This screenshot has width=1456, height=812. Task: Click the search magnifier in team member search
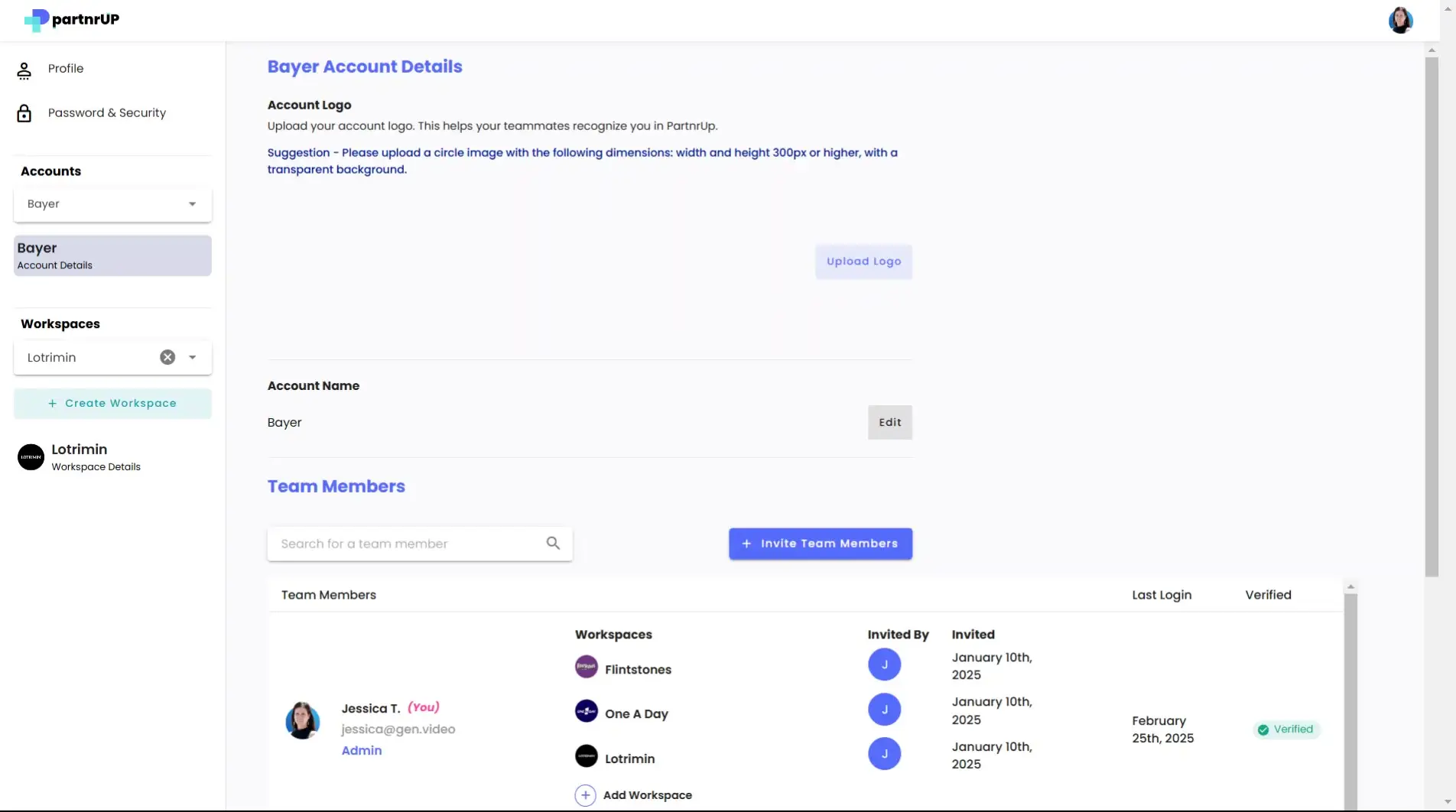[x=552, y=543]
